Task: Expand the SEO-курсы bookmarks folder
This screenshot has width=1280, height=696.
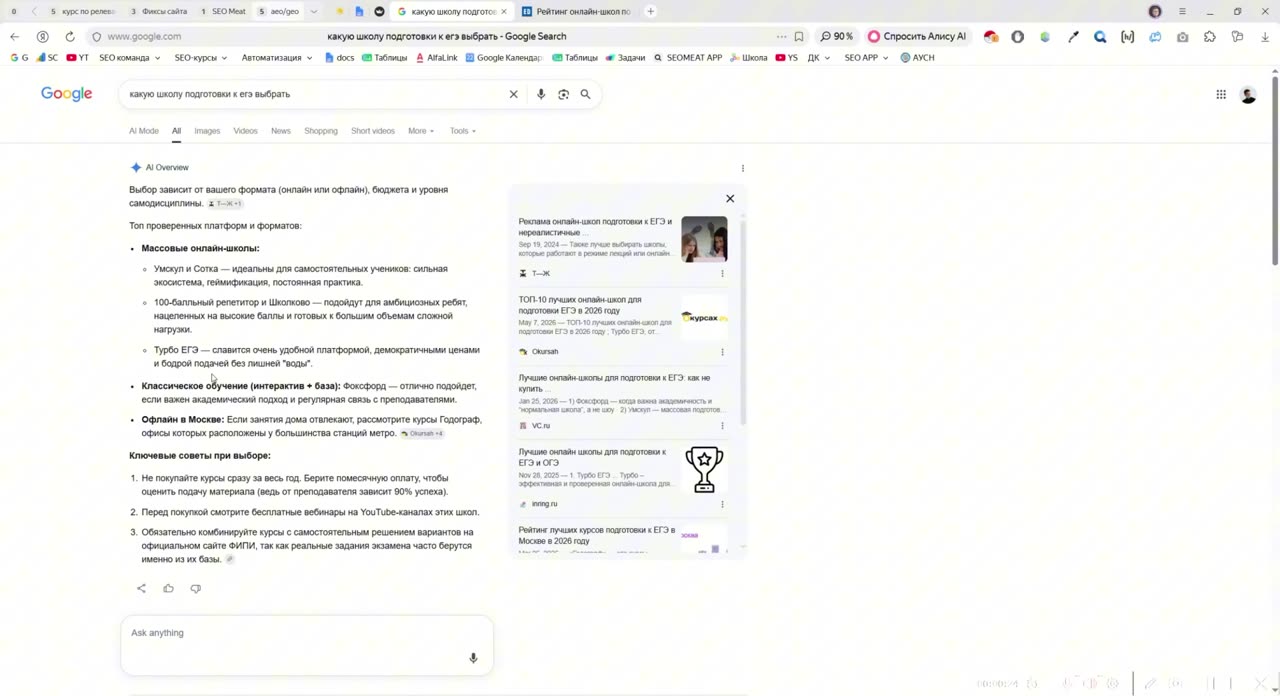Action: [201, 58]
